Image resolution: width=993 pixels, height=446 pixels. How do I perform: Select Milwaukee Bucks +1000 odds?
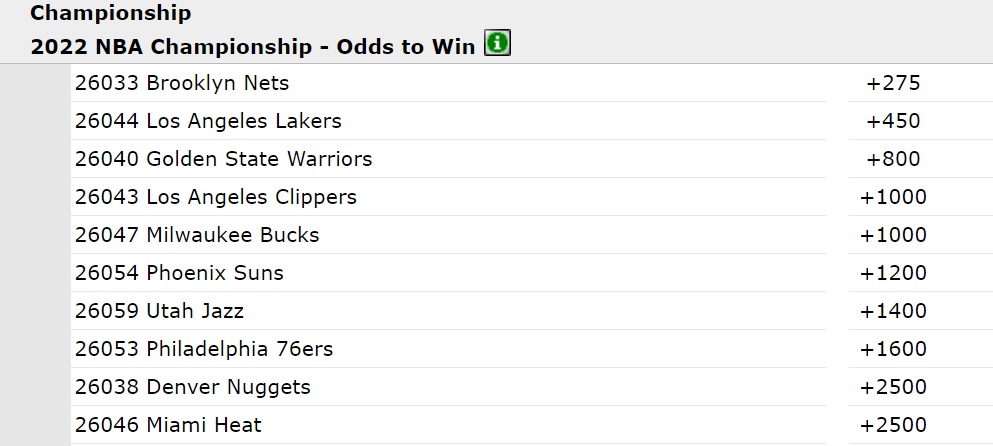[893, 235]
